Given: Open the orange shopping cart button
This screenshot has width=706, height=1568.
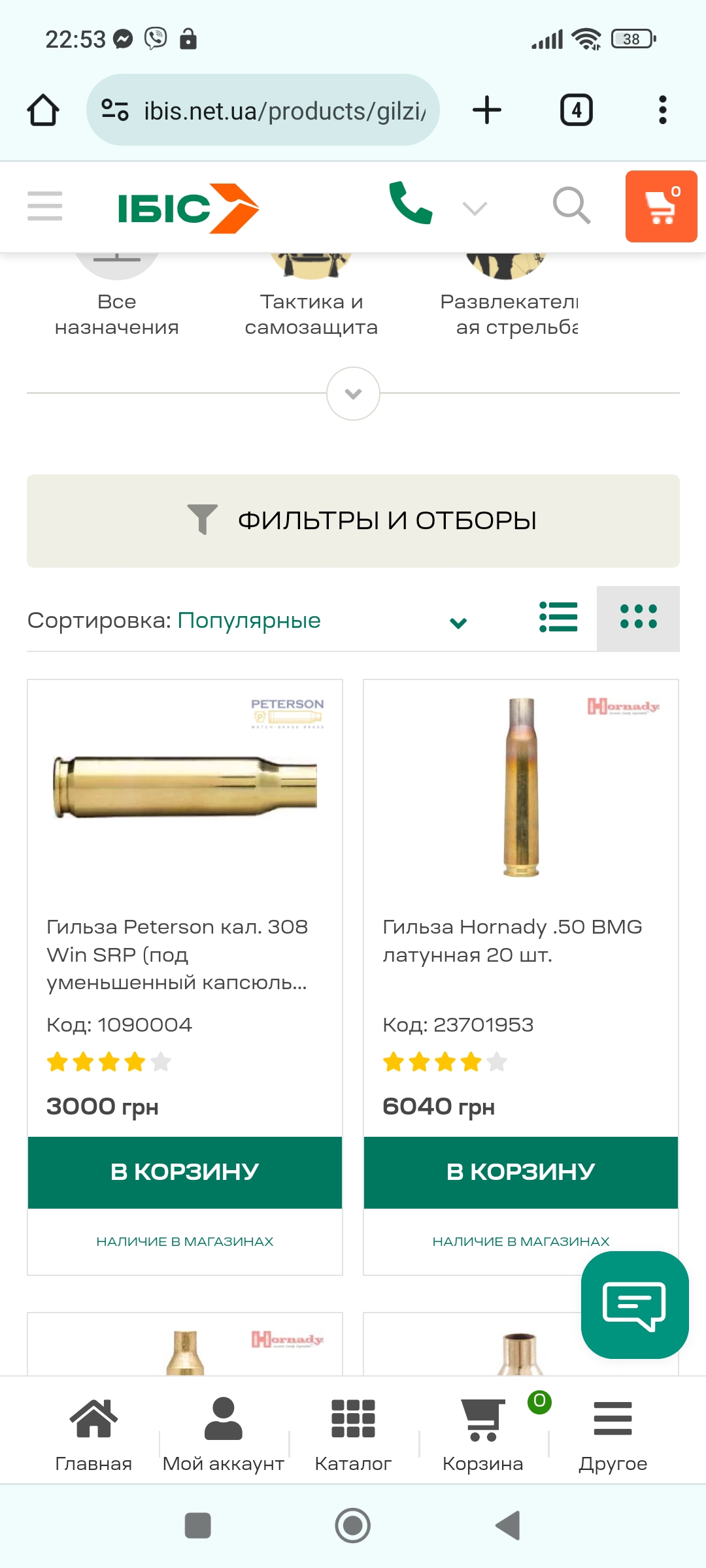Looking at the screenshot, I should [661, 206].
